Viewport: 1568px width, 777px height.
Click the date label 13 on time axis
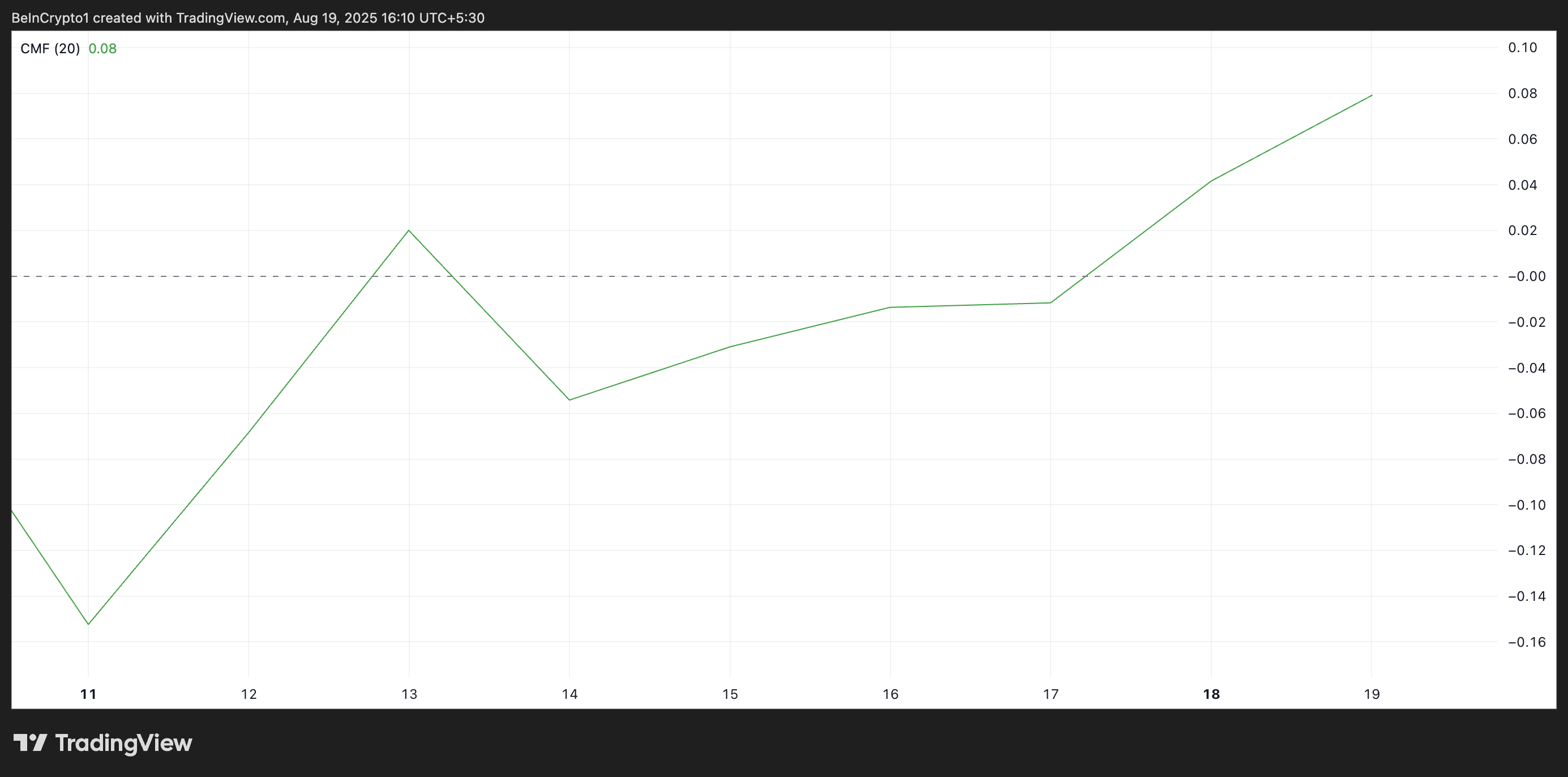pos(409,694)
